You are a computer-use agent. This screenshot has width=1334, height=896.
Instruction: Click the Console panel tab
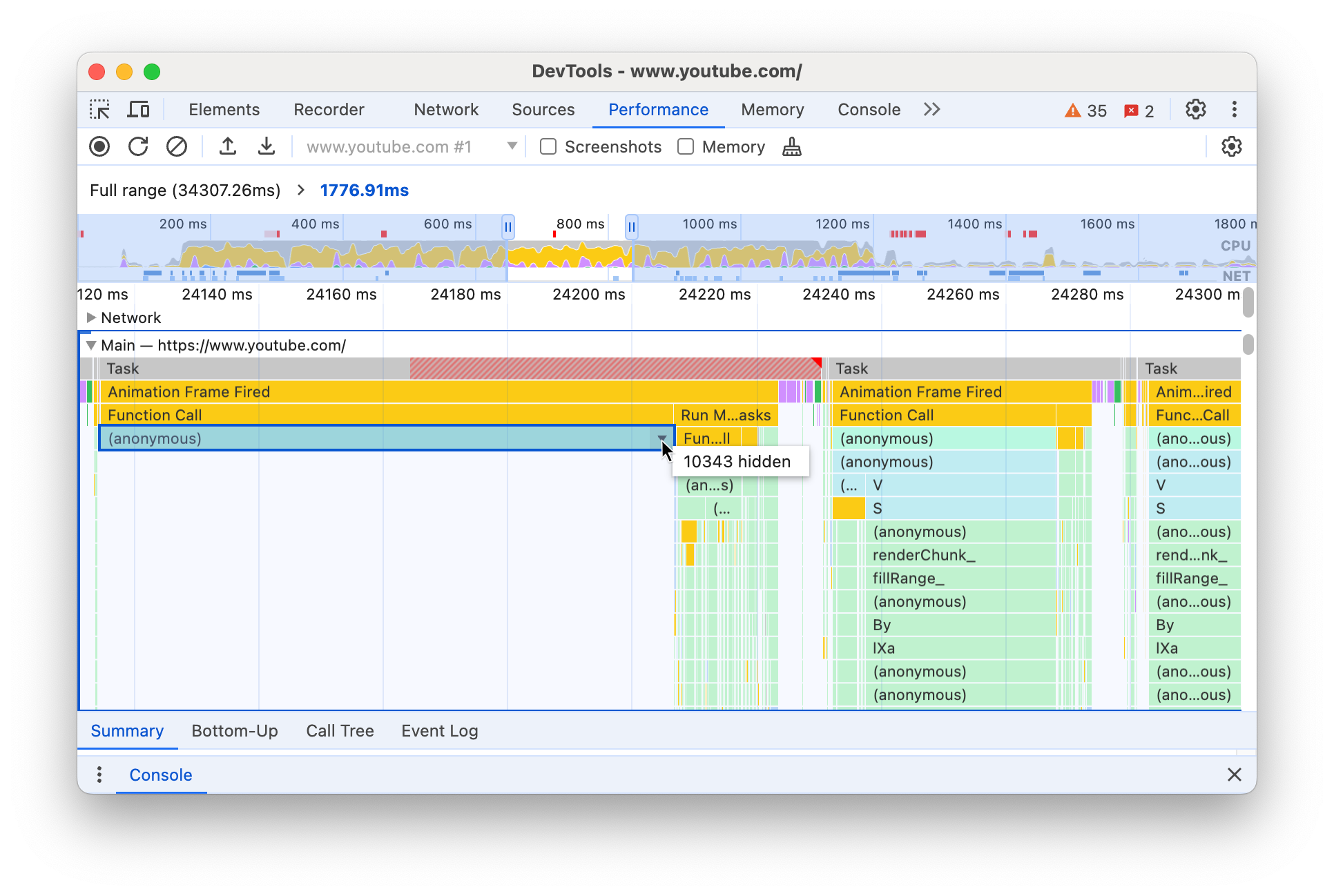click(869, 109)
